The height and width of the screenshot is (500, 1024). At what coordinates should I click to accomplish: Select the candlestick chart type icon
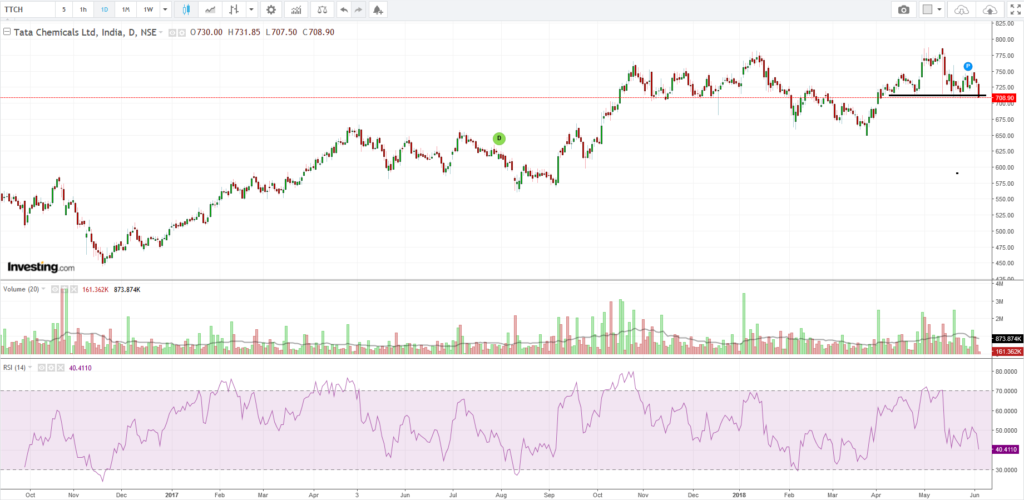pyautogui.click(x=186, y=10)
